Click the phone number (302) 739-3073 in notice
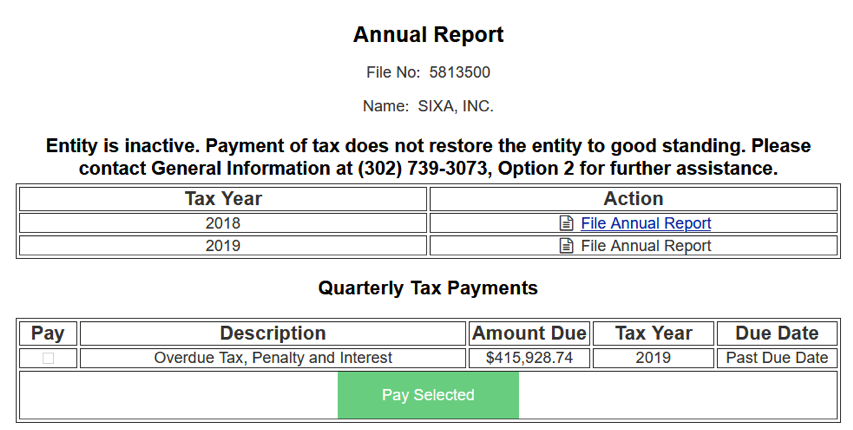This screenshot has width=853, height=430. (x=421, y=168)
